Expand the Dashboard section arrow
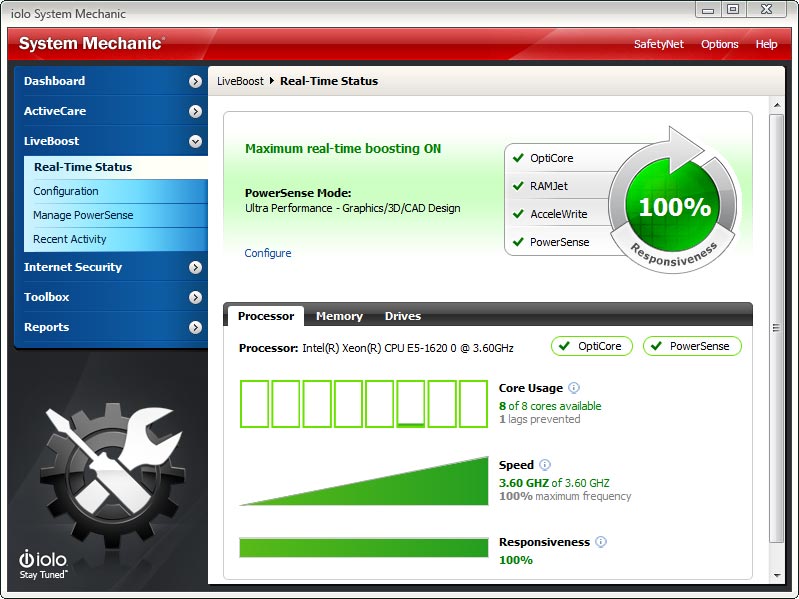This screenshot has width=799, height=599. coord(195,81)
